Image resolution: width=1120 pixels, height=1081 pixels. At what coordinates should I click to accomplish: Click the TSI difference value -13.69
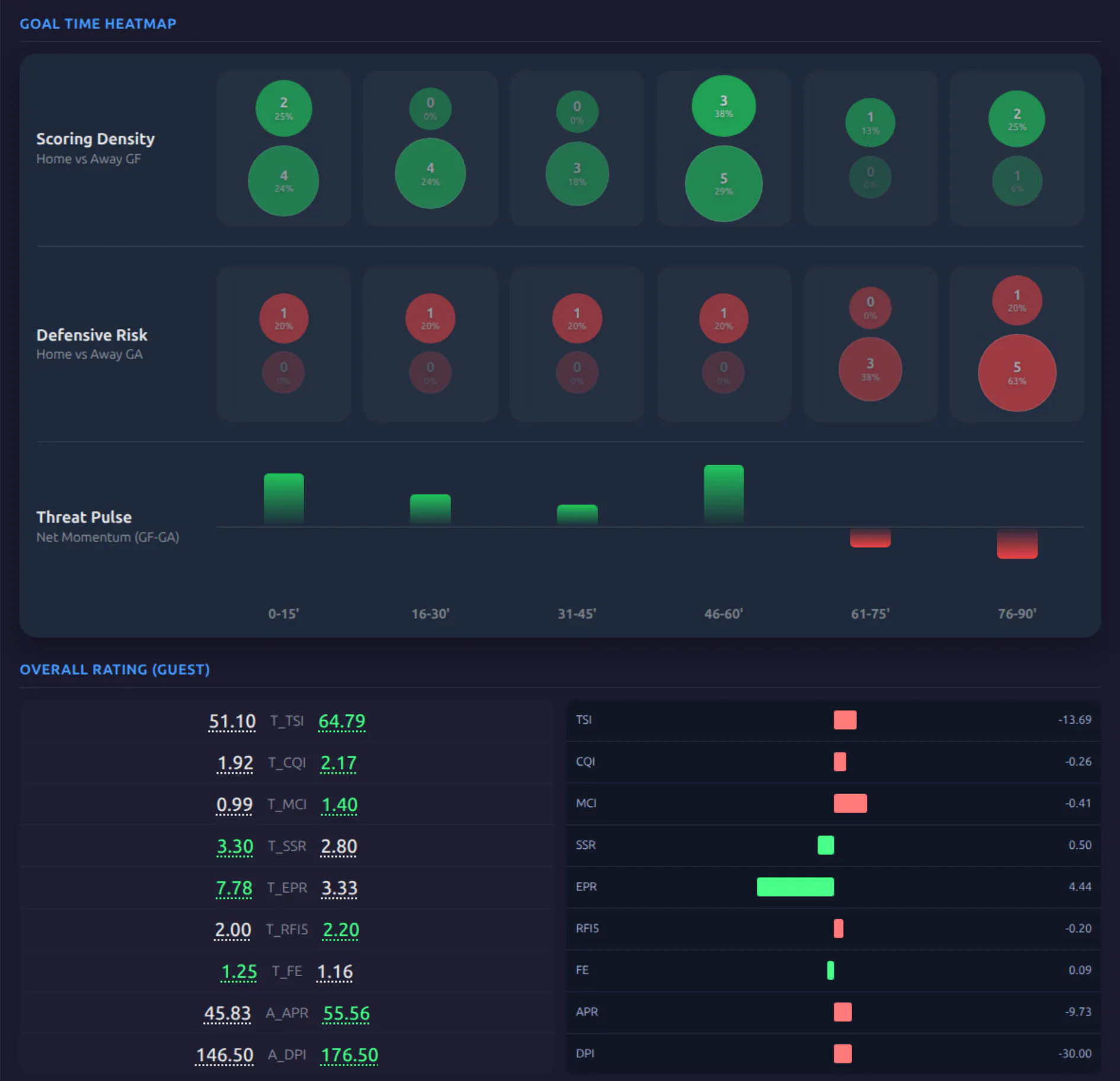click(x=1074, y=720)
